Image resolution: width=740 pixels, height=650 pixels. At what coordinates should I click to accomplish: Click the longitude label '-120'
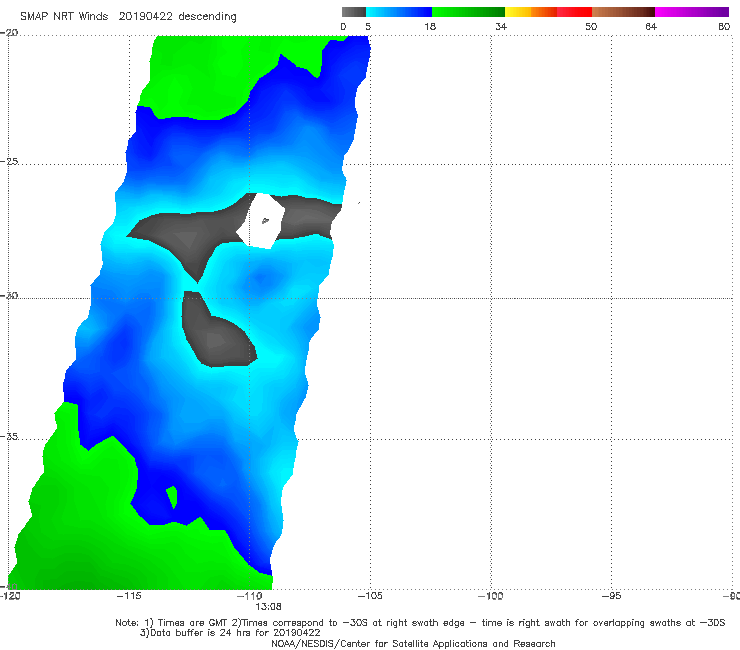[10, 596]
